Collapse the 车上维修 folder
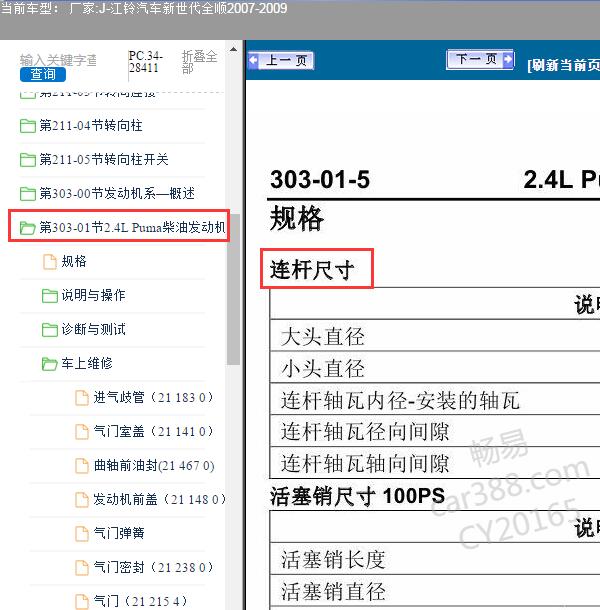600x610 pixels. pyautogui.click(x=87, y=363)
